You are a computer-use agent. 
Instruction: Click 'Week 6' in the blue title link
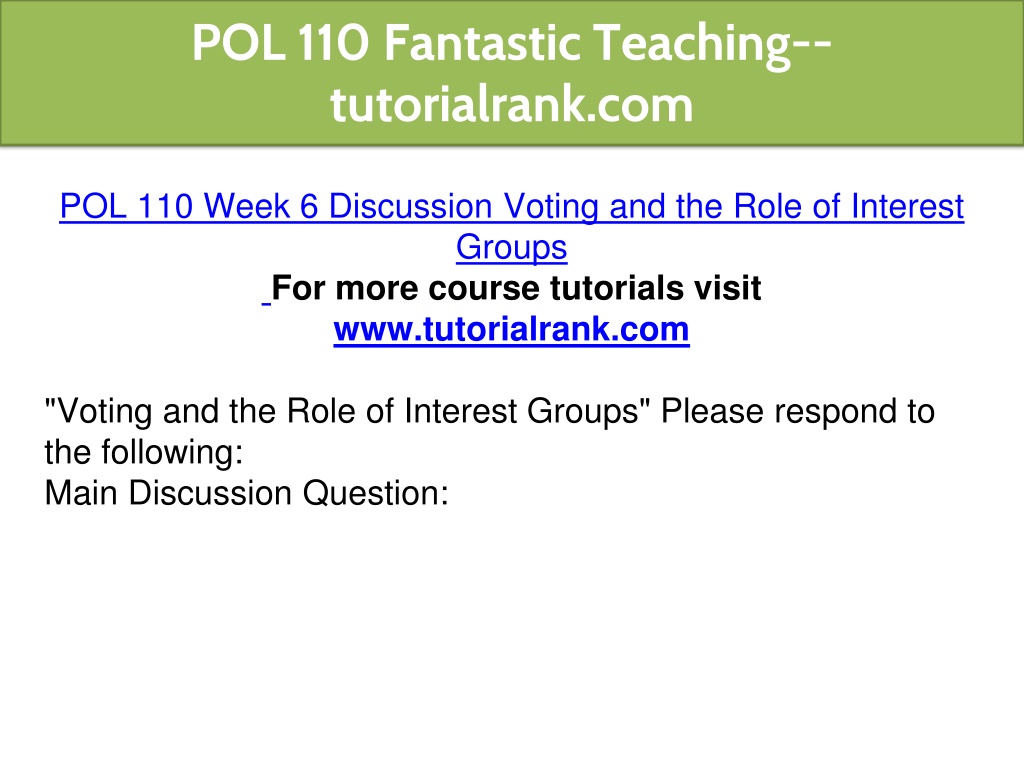tap(261, 206)
